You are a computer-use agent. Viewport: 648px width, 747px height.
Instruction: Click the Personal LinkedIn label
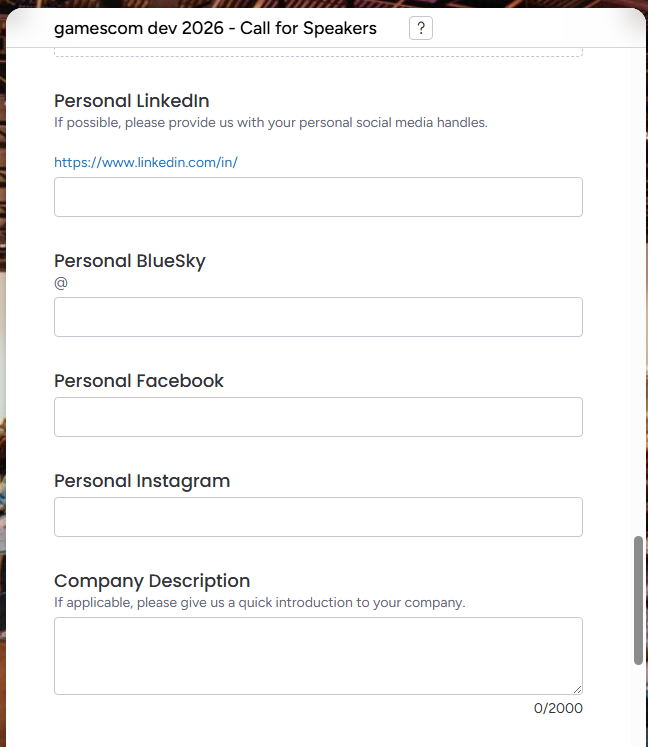(131, 101)
